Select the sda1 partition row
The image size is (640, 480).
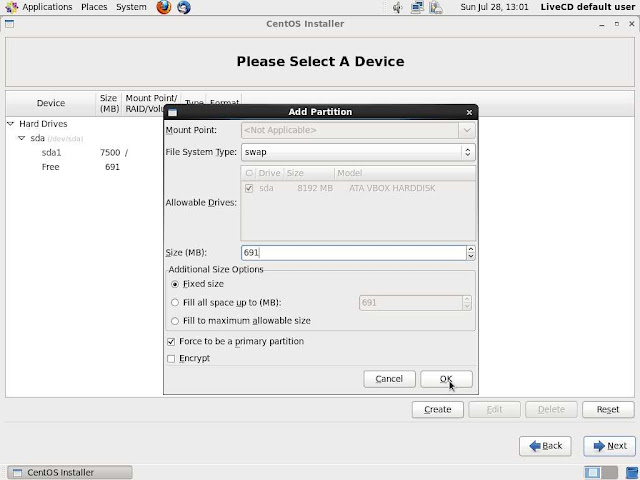[x=84, y=153]
